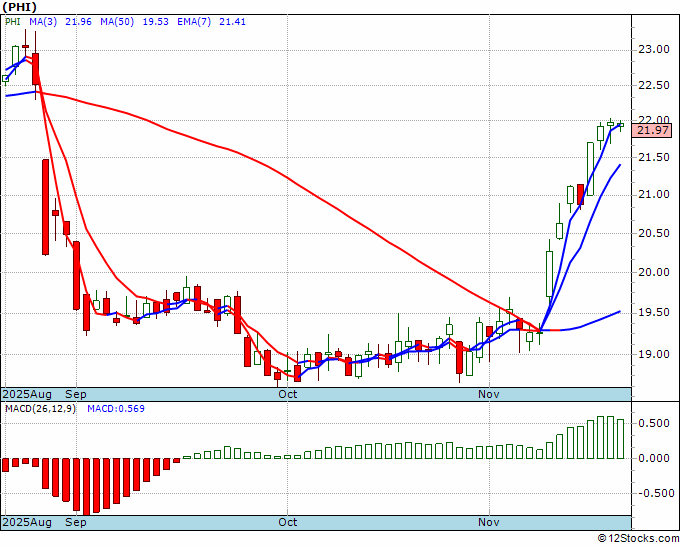Select Sep on the price chart time axis
The width and height of the screenshot is (680, 546).
76,394
